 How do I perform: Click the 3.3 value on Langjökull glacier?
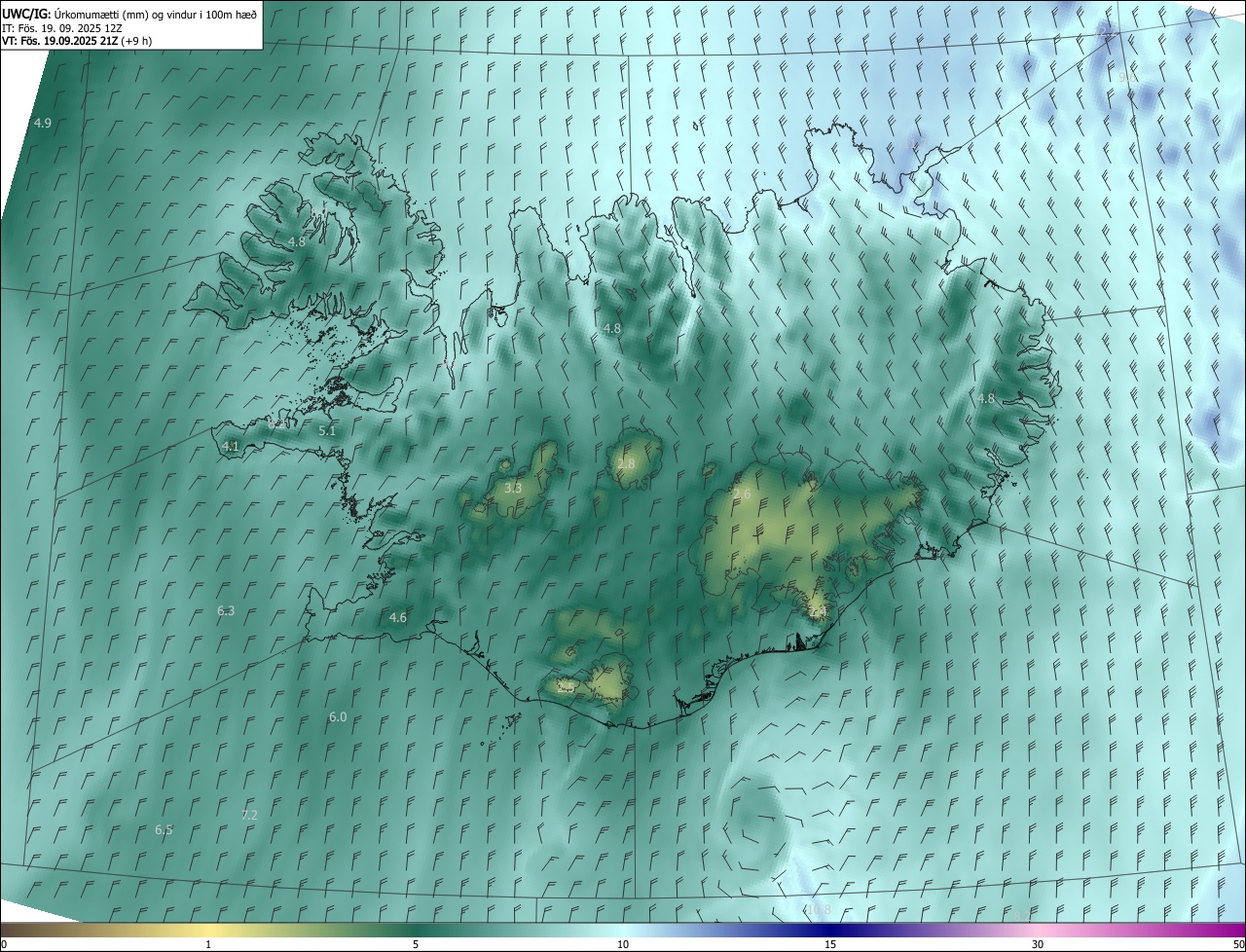click(x=514, y=489)
